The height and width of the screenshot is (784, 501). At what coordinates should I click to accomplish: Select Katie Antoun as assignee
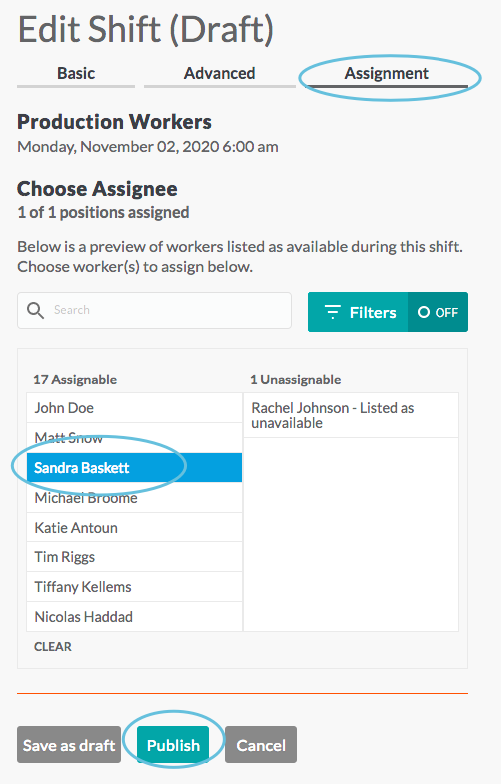[x=134, y=528]
